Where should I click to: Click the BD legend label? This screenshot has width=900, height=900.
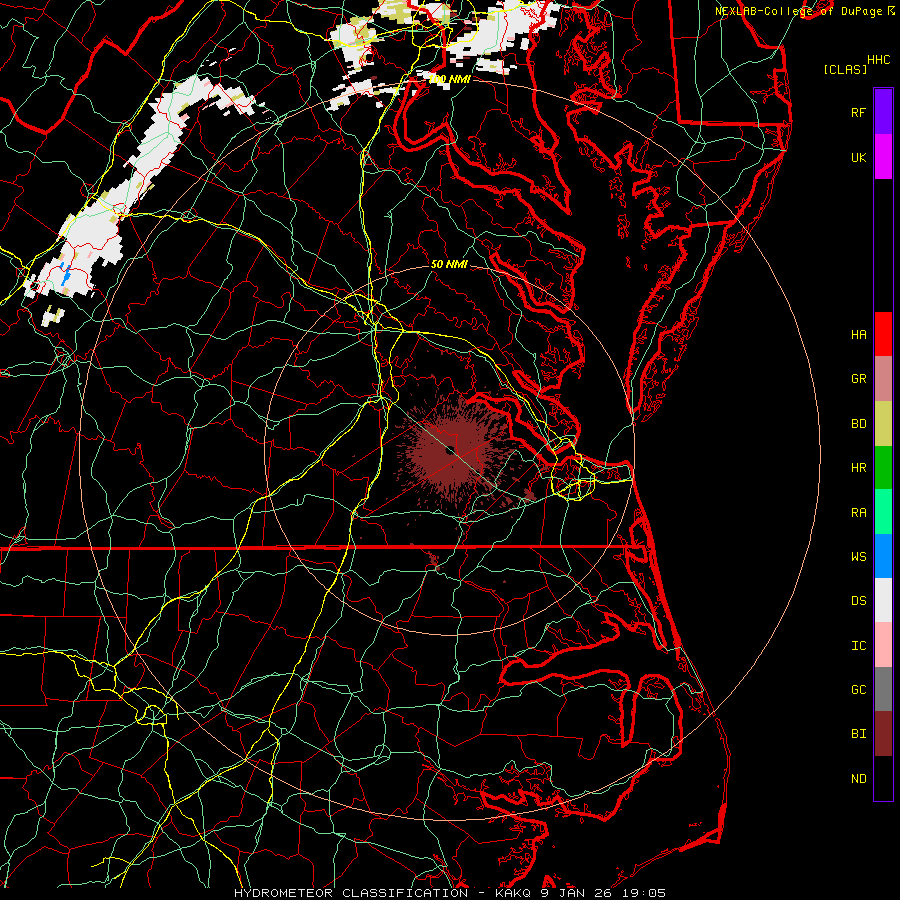pos(858,424)
